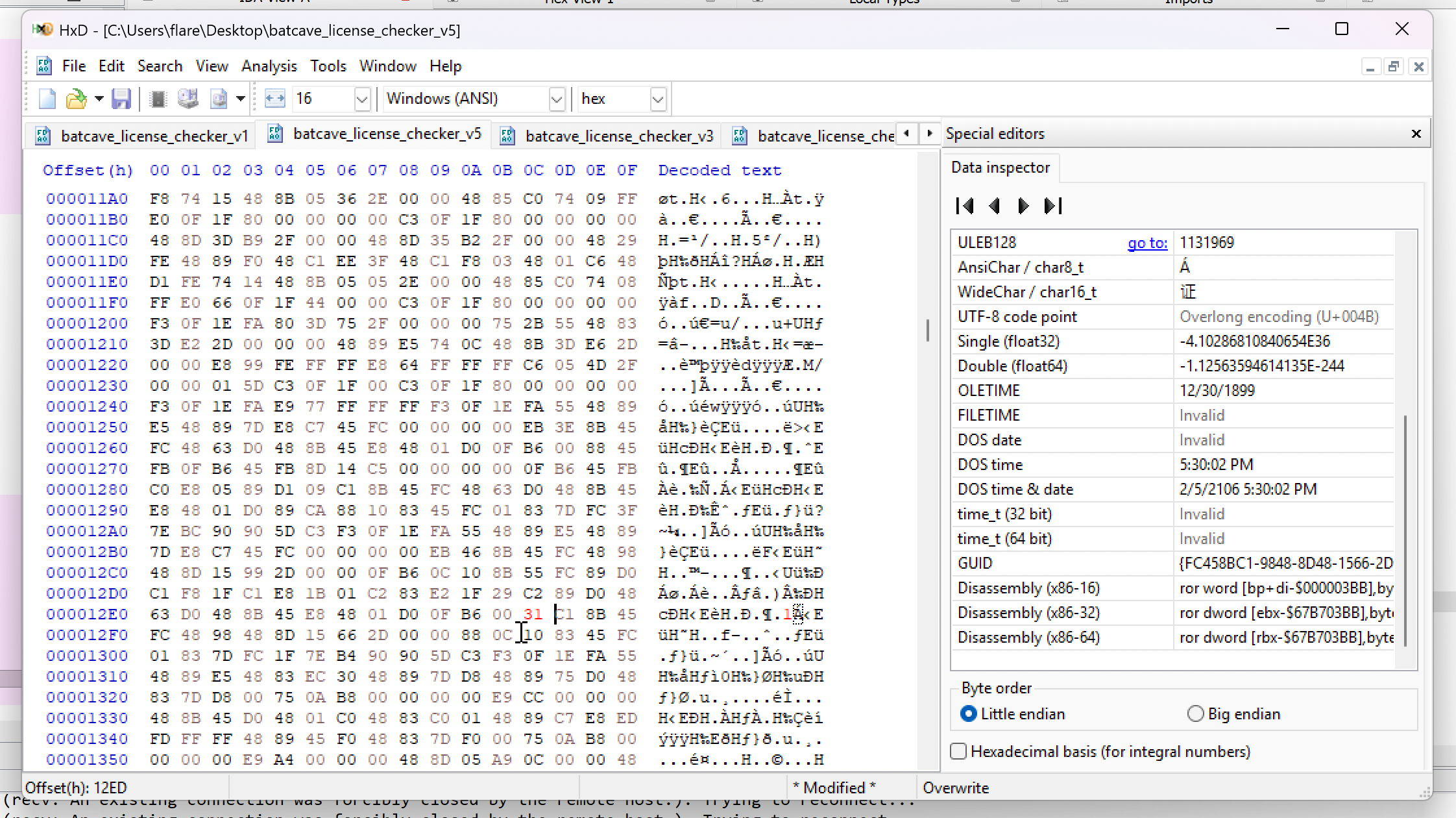Switch to batcave_license_checker_v3 tab
Screen dimensions: 1456x818
point(606,136)
